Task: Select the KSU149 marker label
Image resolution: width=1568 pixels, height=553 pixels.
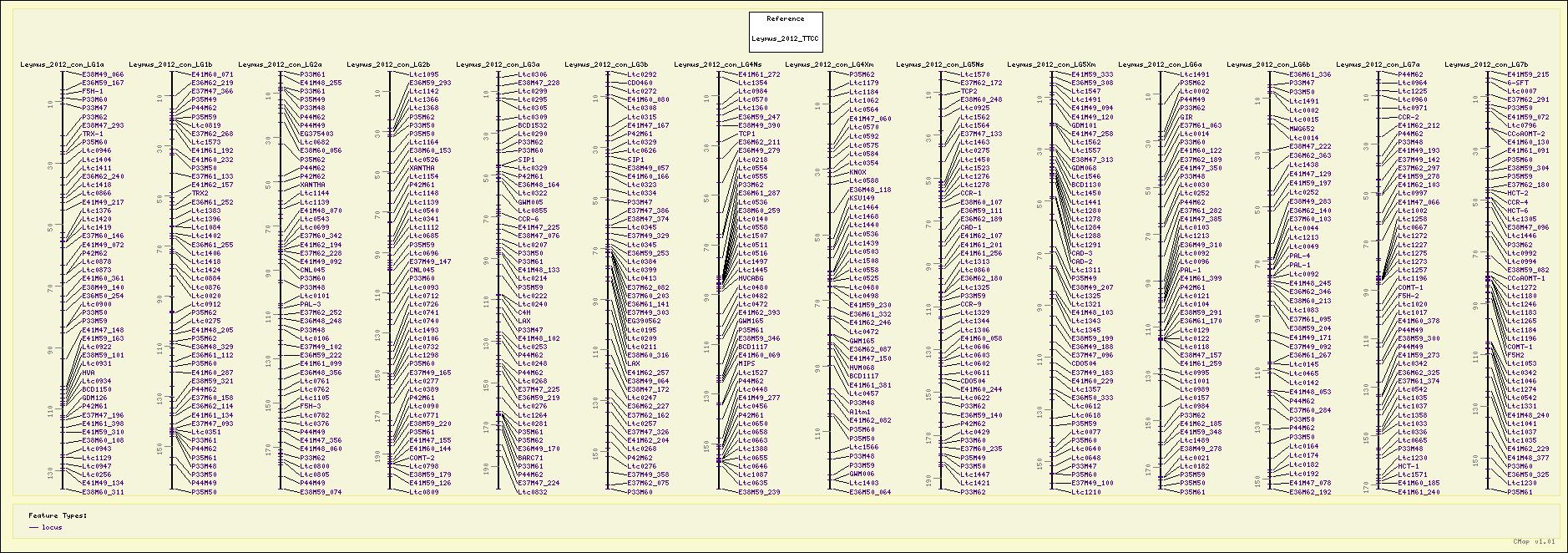Action: [862, 198]
